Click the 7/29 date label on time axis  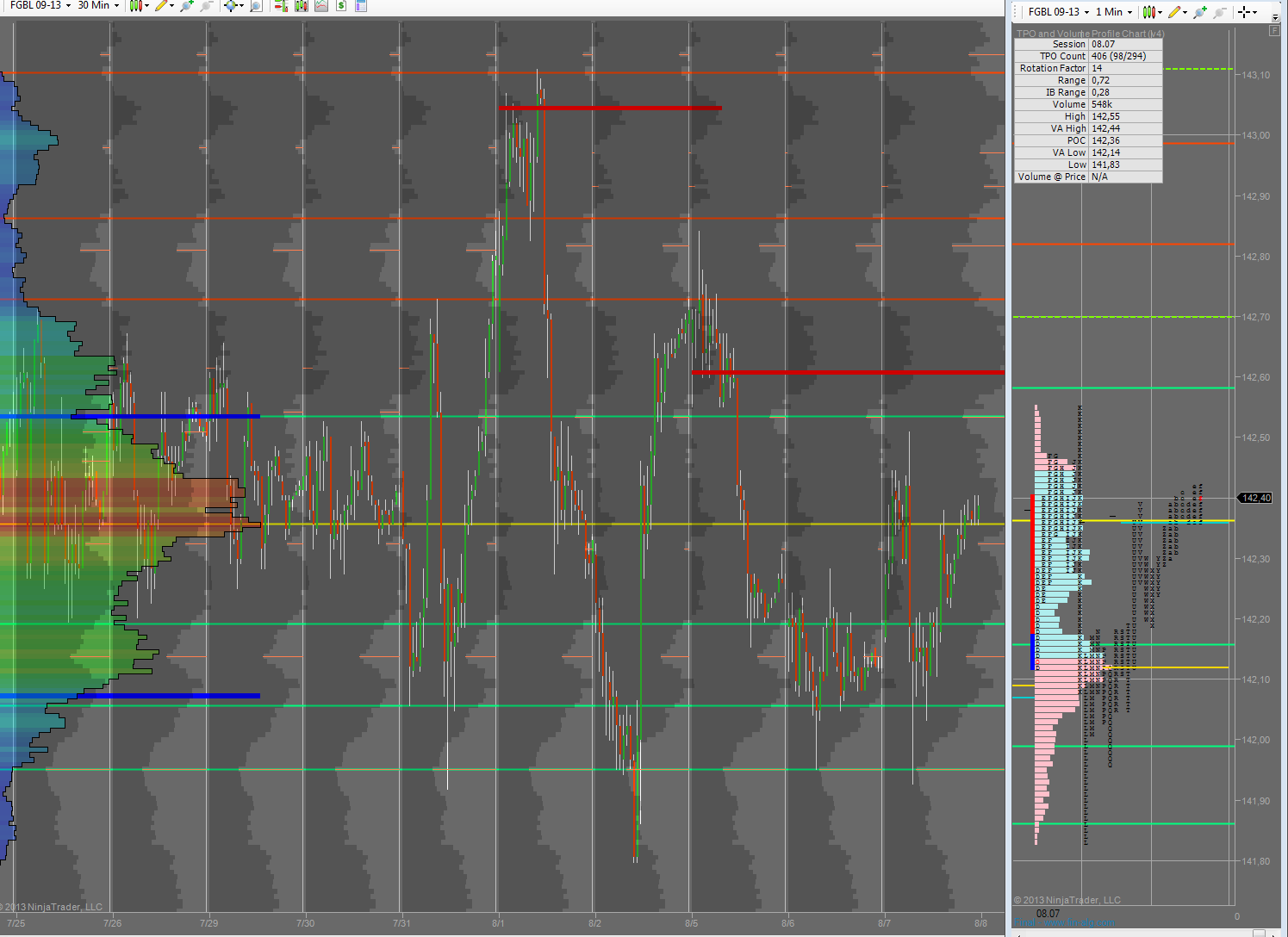pyautogui.click(x=208, y=923)
